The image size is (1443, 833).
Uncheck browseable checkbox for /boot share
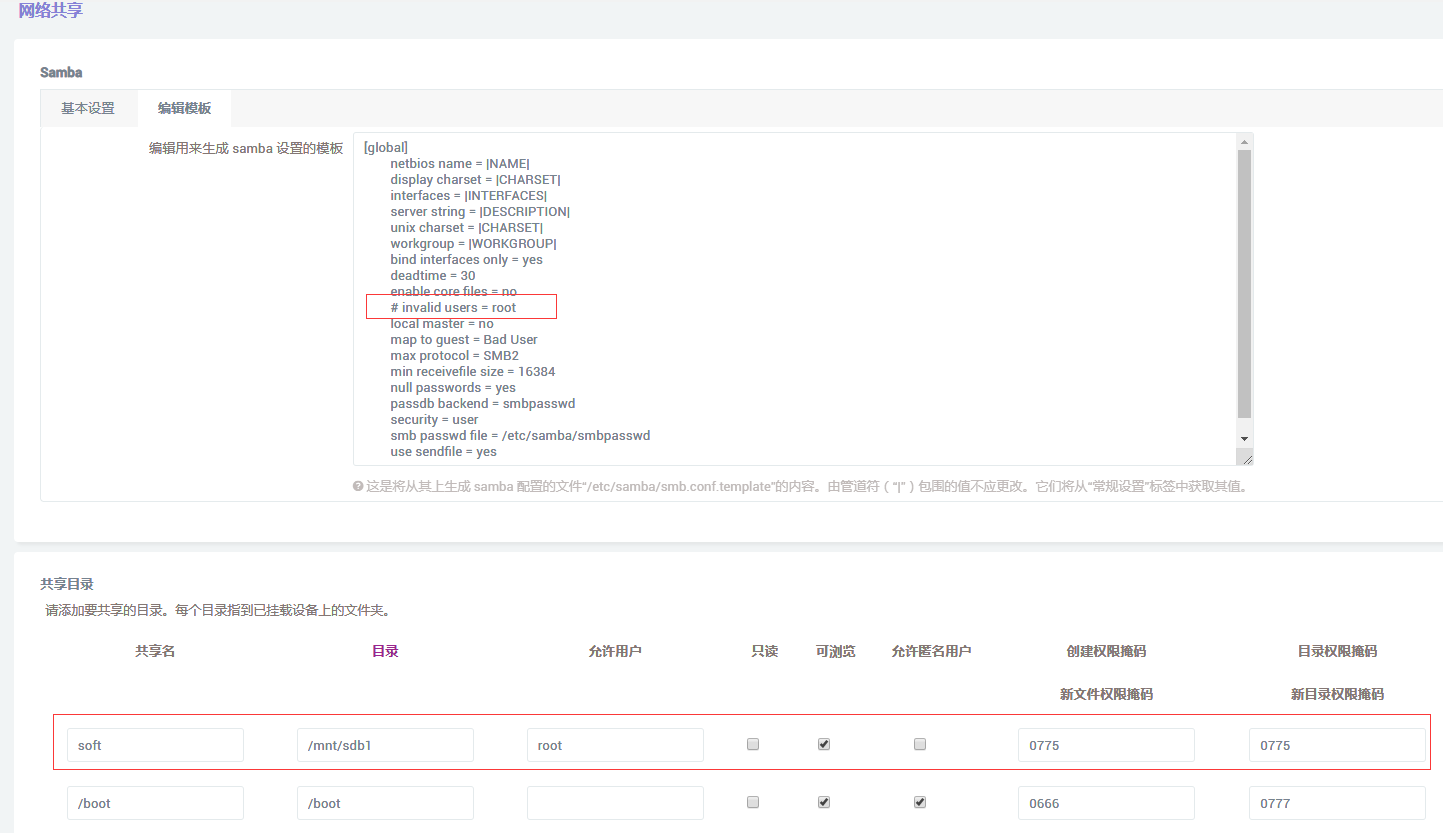pos(824,802)
